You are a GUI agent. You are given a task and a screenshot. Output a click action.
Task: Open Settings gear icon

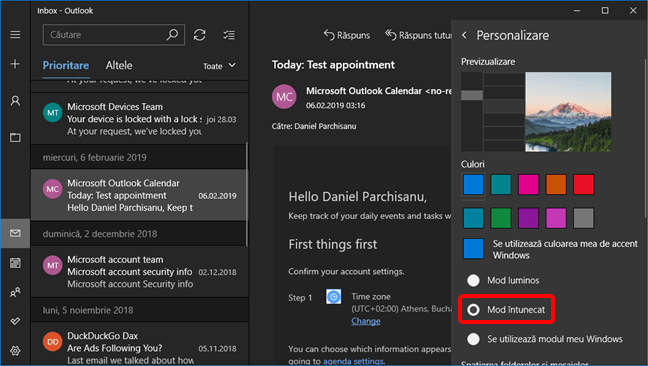pyautogui.click(x=15, y=351)
